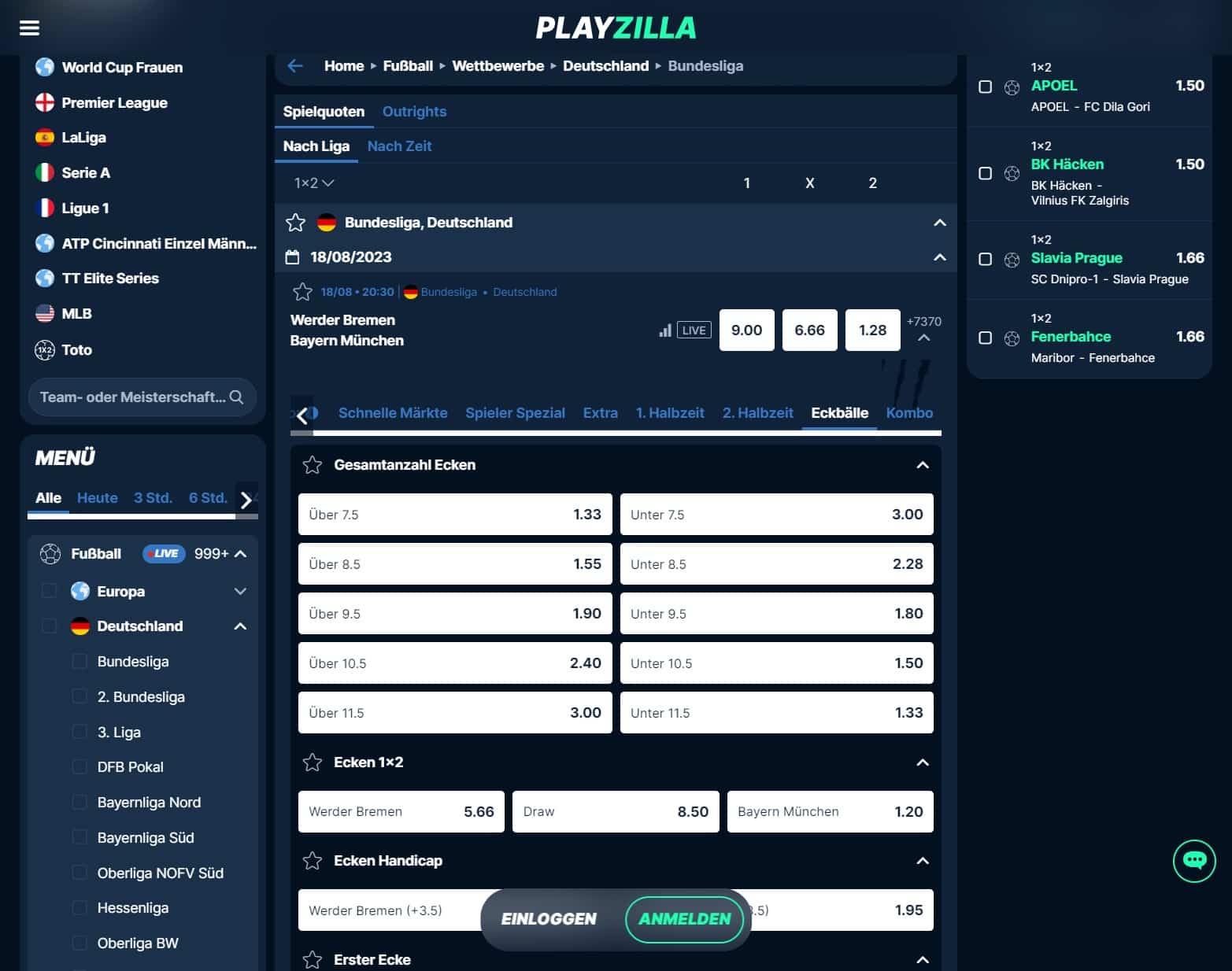Collapse the Ecken 1×2 market
The image size is (1232, 971).
923,762
